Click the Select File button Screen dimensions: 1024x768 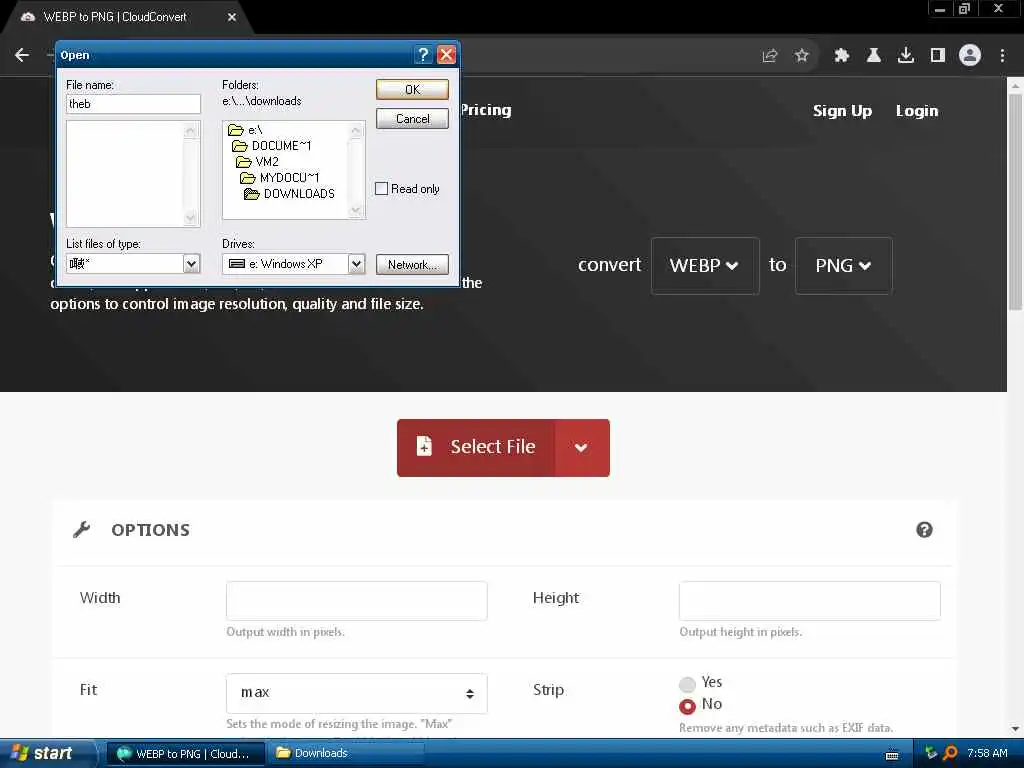click(477, 447)
